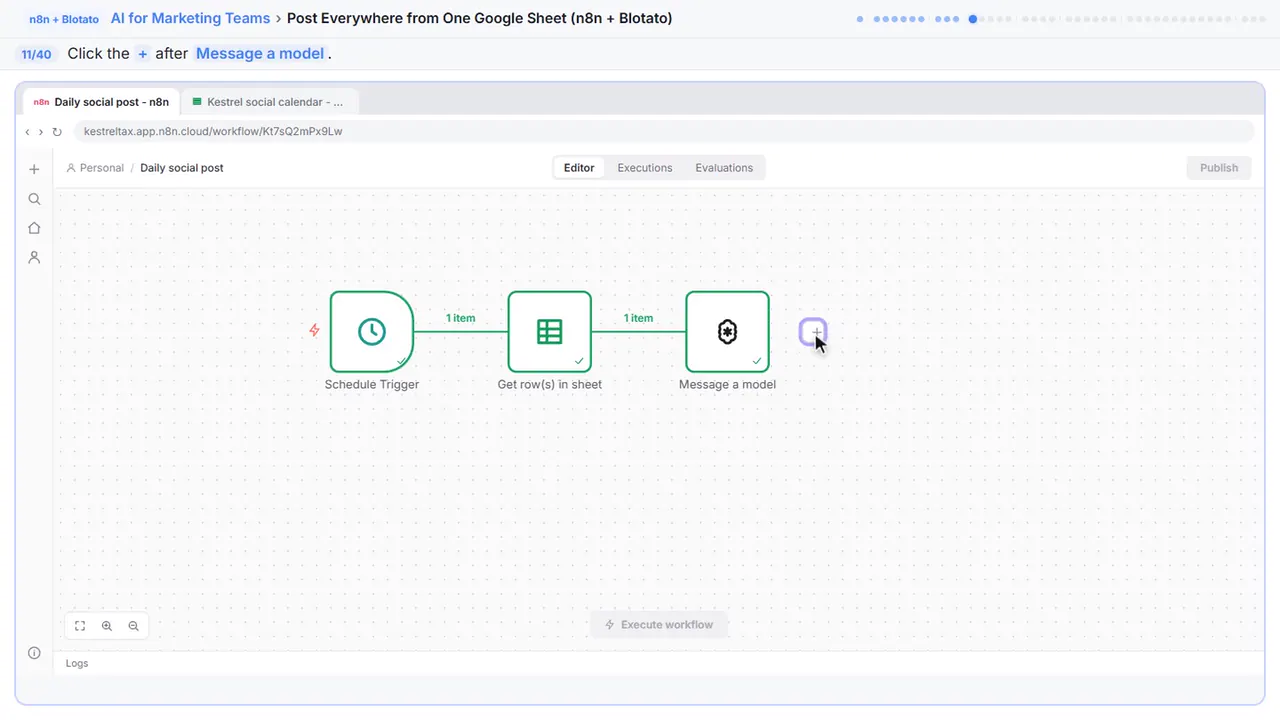Click the 1 item label before Message a model
The width and height of the screenshot is (1280, 720).
click(x=638, y=318)
